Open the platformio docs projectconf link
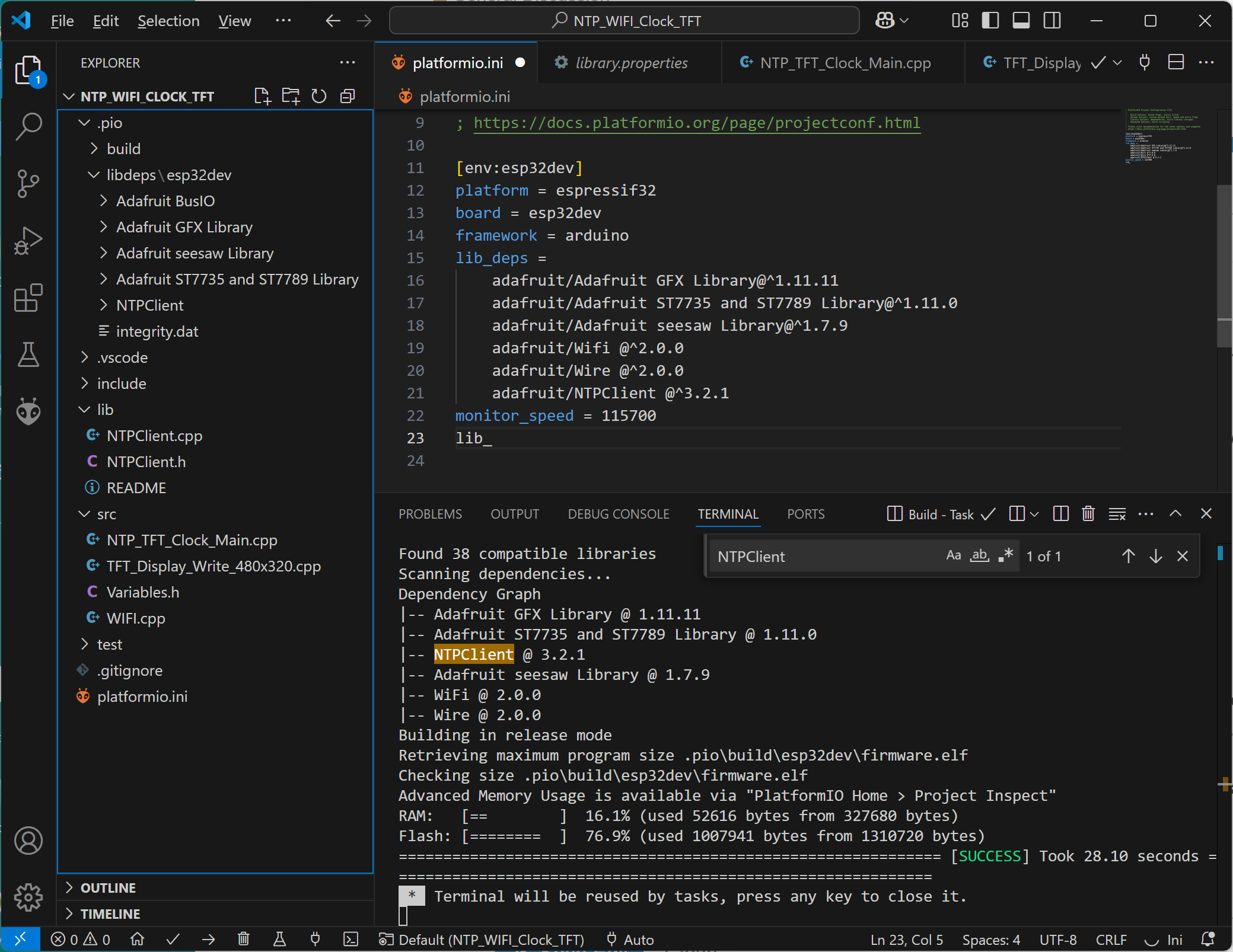The height and width of the screenshot is (952, 1233). coord(697,123)
